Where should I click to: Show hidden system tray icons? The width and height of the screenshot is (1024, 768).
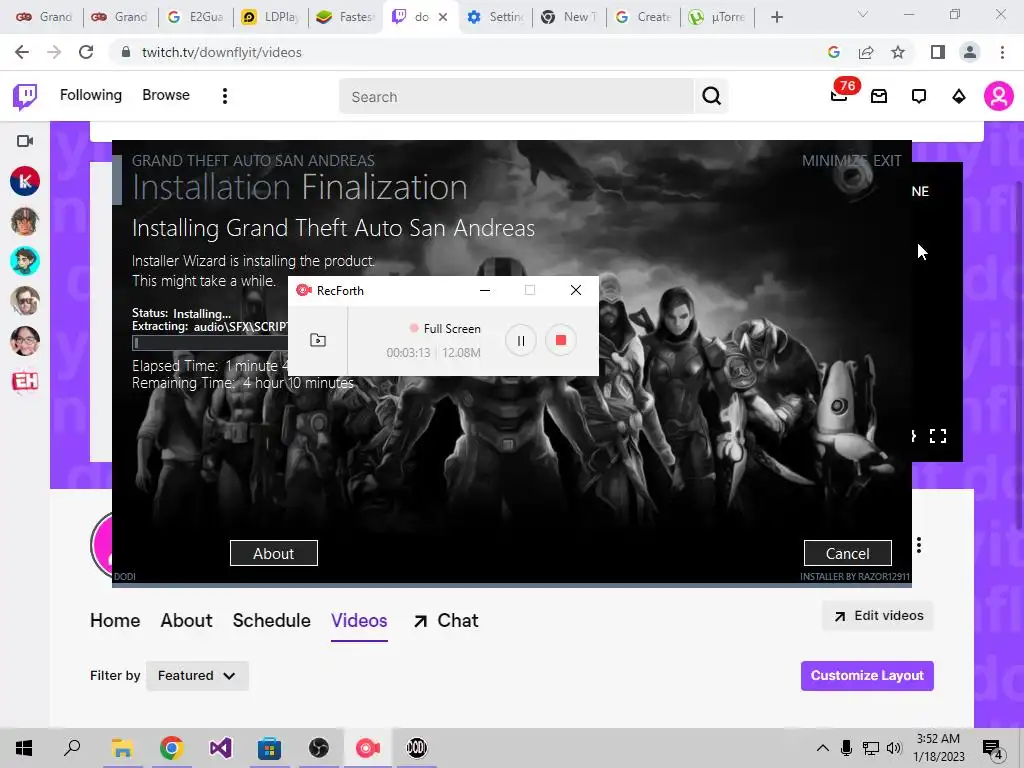pos(823,748)
